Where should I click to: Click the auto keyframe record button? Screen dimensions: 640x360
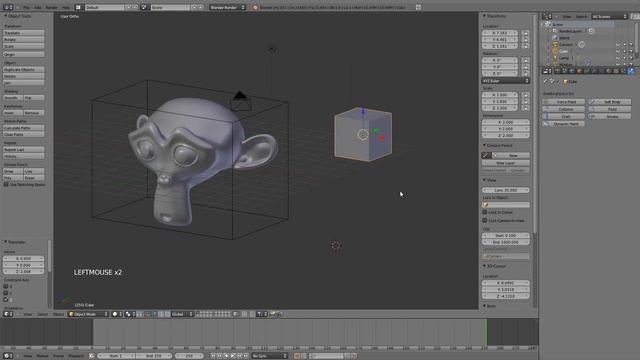coord(297,356)
